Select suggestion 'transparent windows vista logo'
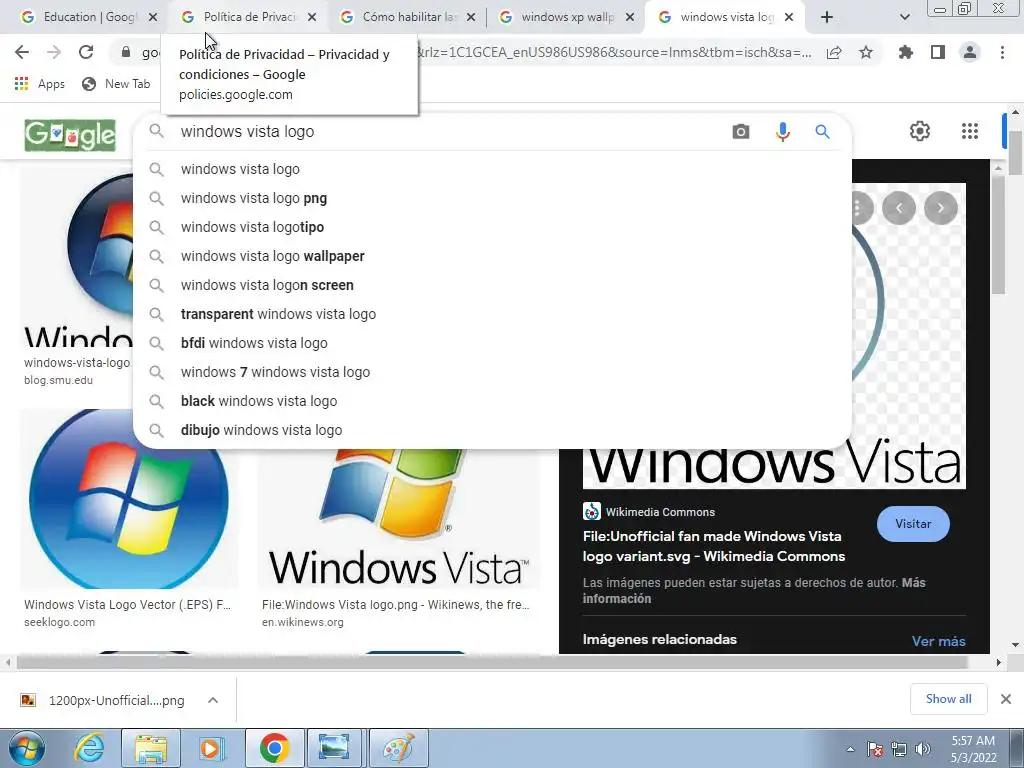This screenshot has width=1024, height=768. pyautogui.click(x=492, y=314)
